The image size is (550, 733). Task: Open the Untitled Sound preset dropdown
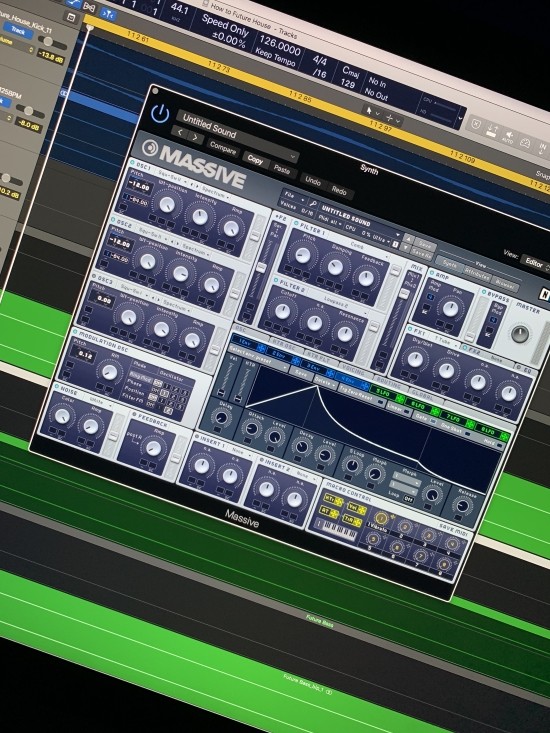tap(238, 137)
